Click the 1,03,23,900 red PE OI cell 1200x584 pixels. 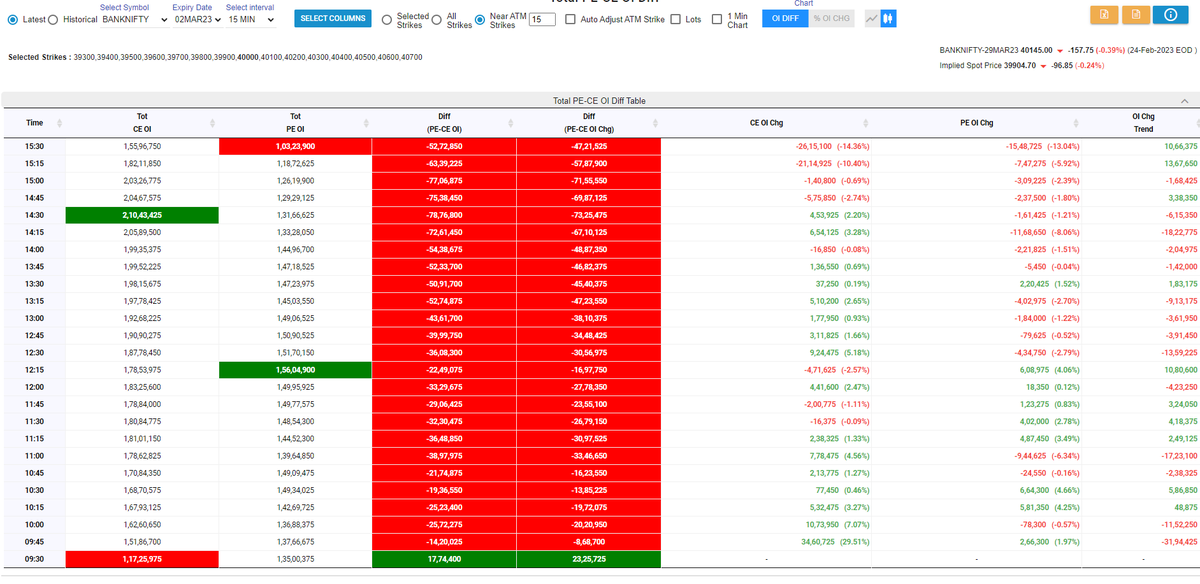coord(294,146)
